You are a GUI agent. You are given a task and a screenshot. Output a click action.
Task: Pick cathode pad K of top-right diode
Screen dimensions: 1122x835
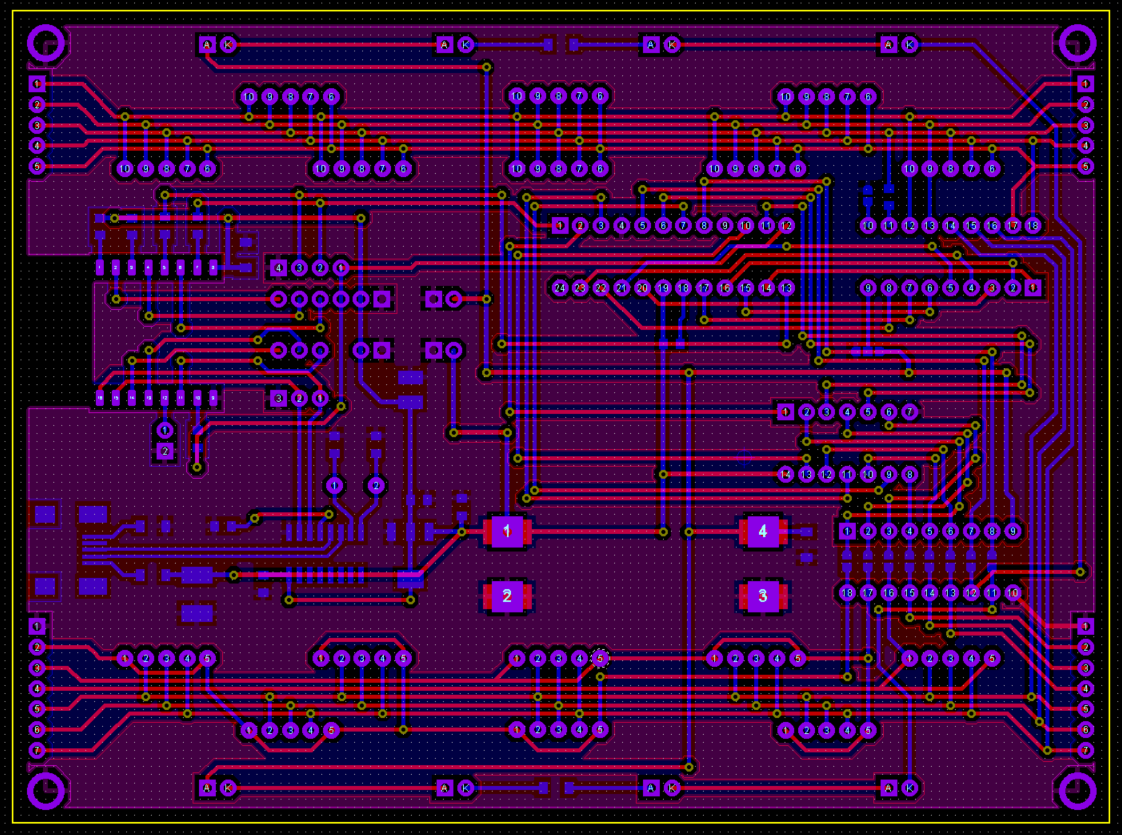[909, 45]
